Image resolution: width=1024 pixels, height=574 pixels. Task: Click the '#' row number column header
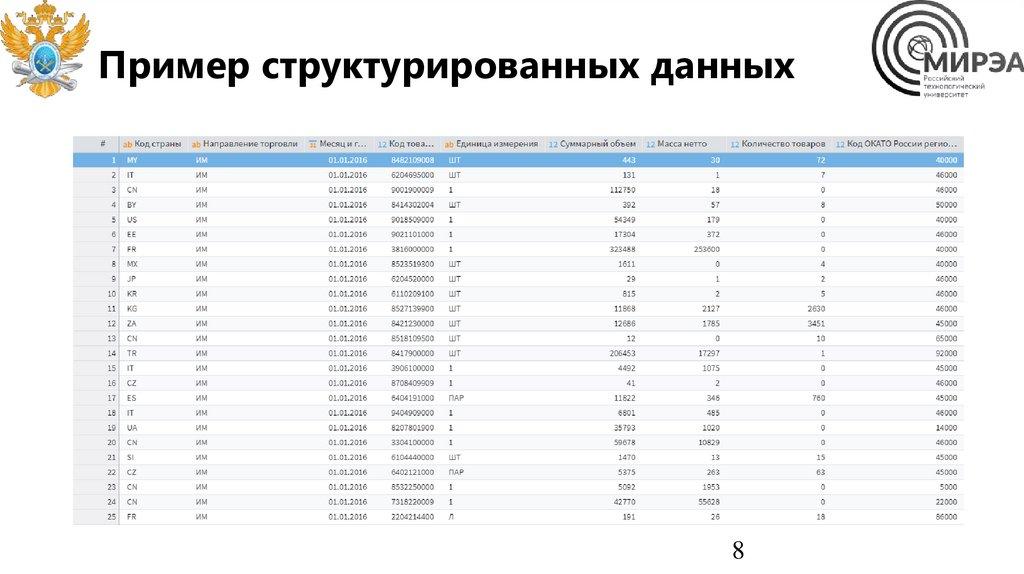[103, 144]
